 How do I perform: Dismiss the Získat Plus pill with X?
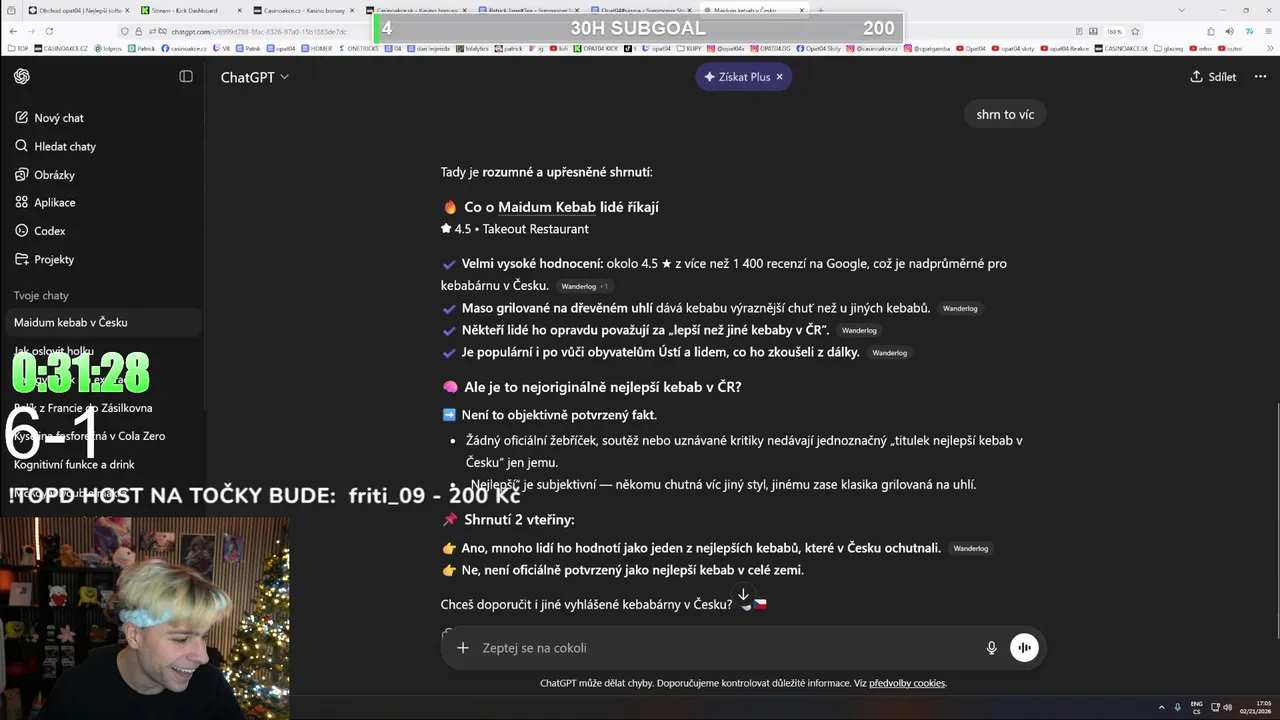tap(780, 77)
